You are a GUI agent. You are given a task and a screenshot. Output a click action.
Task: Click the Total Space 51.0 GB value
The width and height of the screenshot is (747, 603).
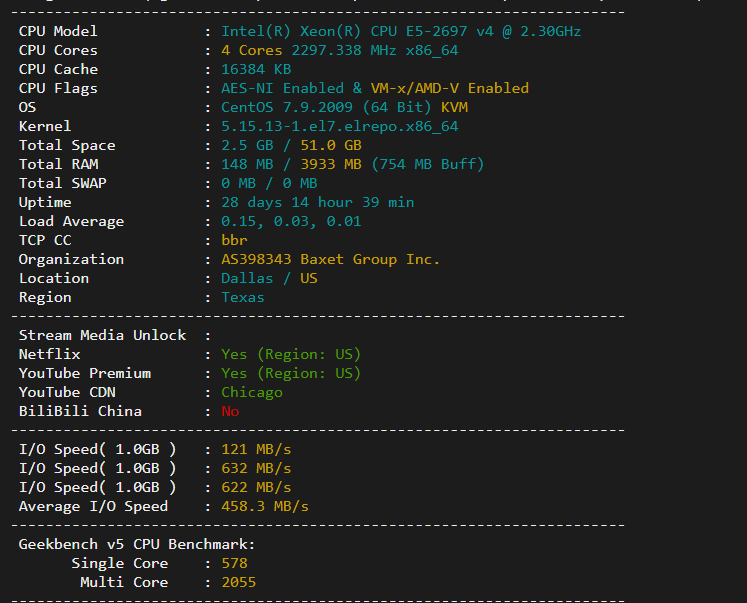click(331, 145)
